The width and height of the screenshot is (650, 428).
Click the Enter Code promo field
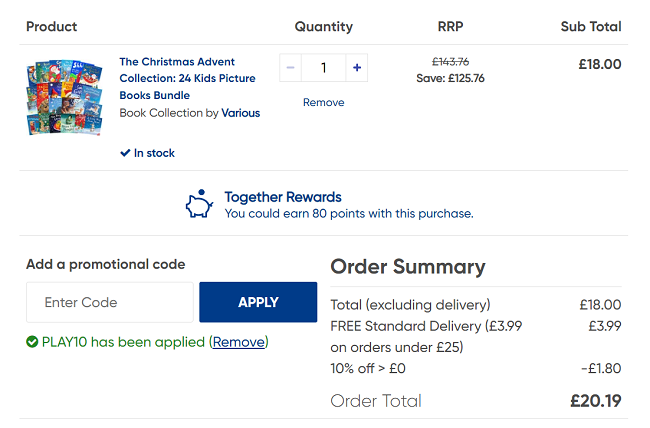coord(110,302)
